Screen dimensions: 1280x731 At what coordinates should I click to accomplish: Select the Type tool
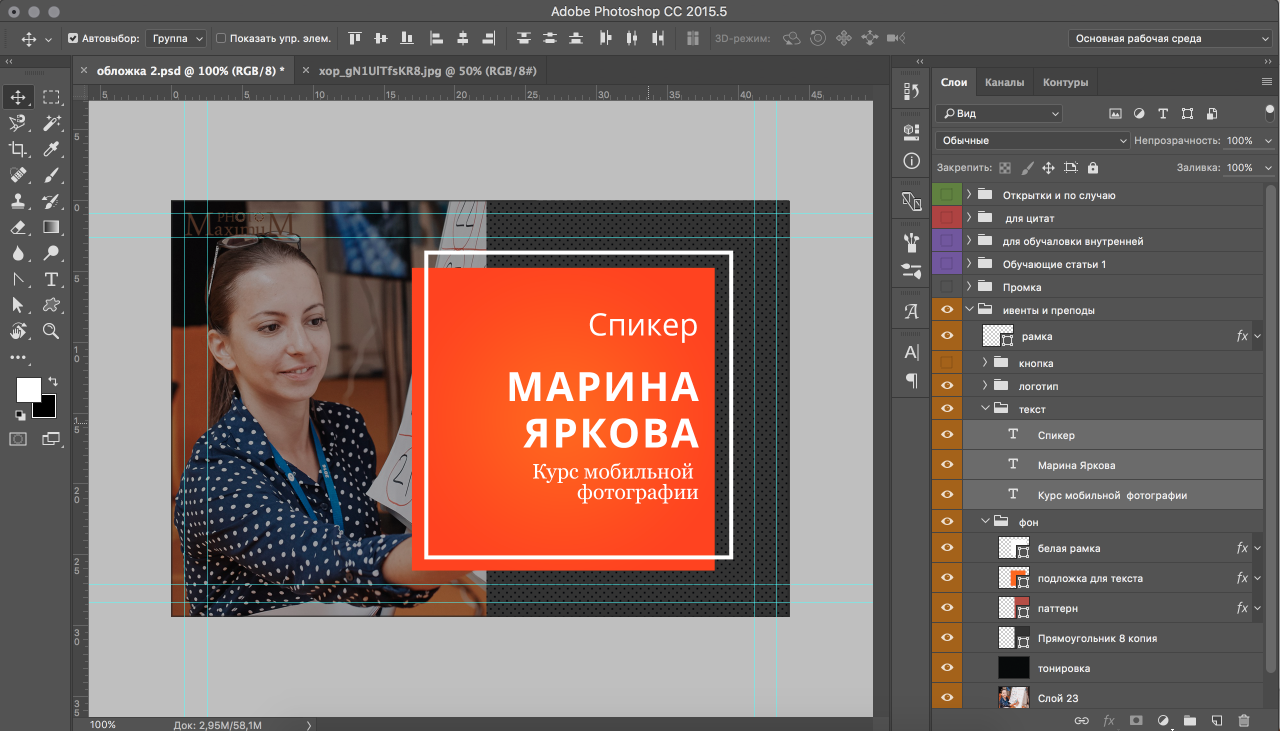coord(51,279)
